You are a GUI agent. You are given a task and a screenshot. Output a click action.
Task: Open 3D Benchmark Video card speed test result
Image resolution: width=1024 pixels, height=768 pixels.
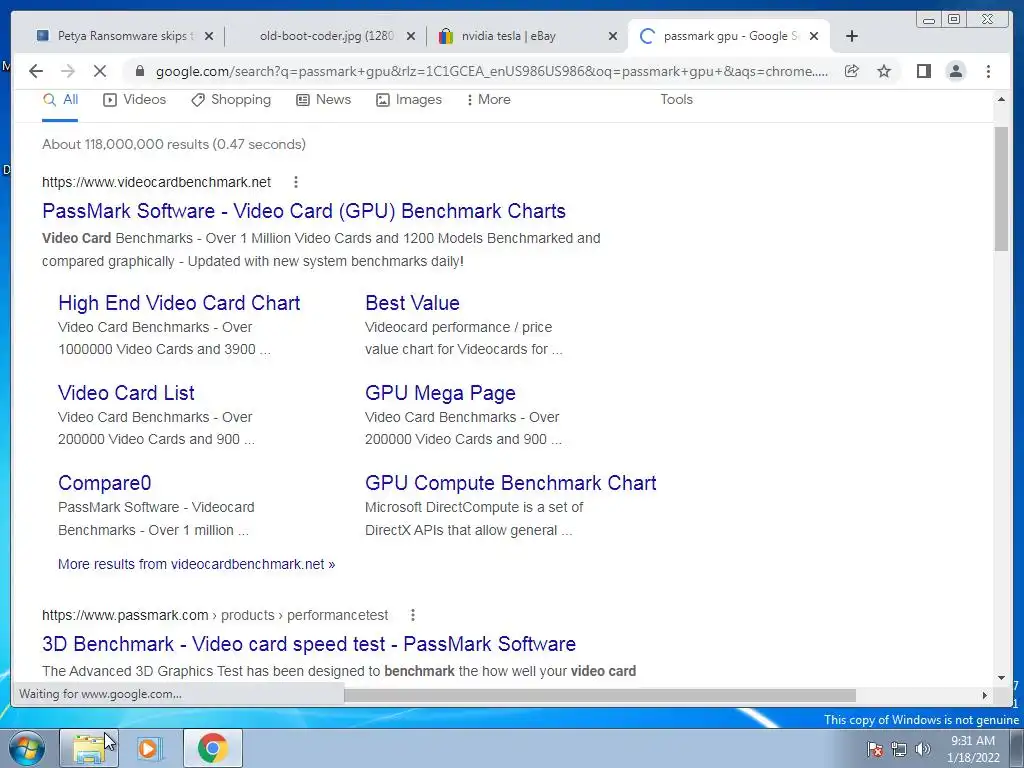[x=309, y=644]
